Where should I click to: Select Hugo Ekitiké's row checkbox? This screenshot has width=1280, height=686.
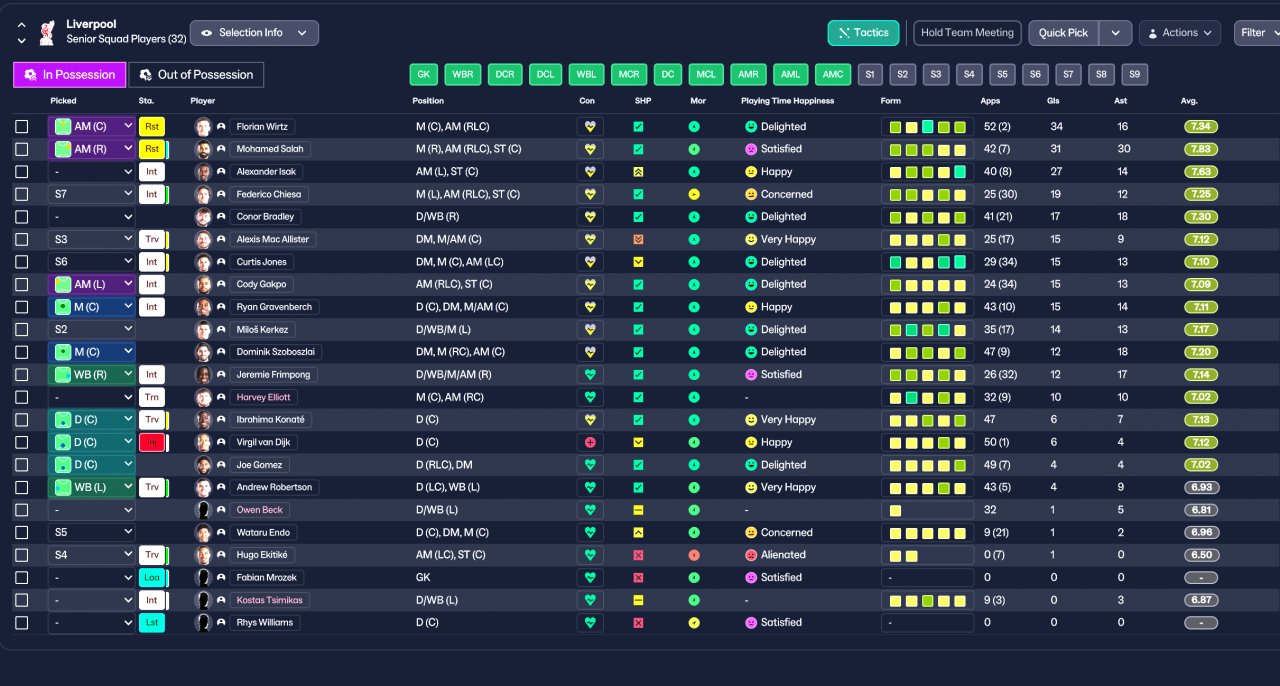(x=22, y=555)
